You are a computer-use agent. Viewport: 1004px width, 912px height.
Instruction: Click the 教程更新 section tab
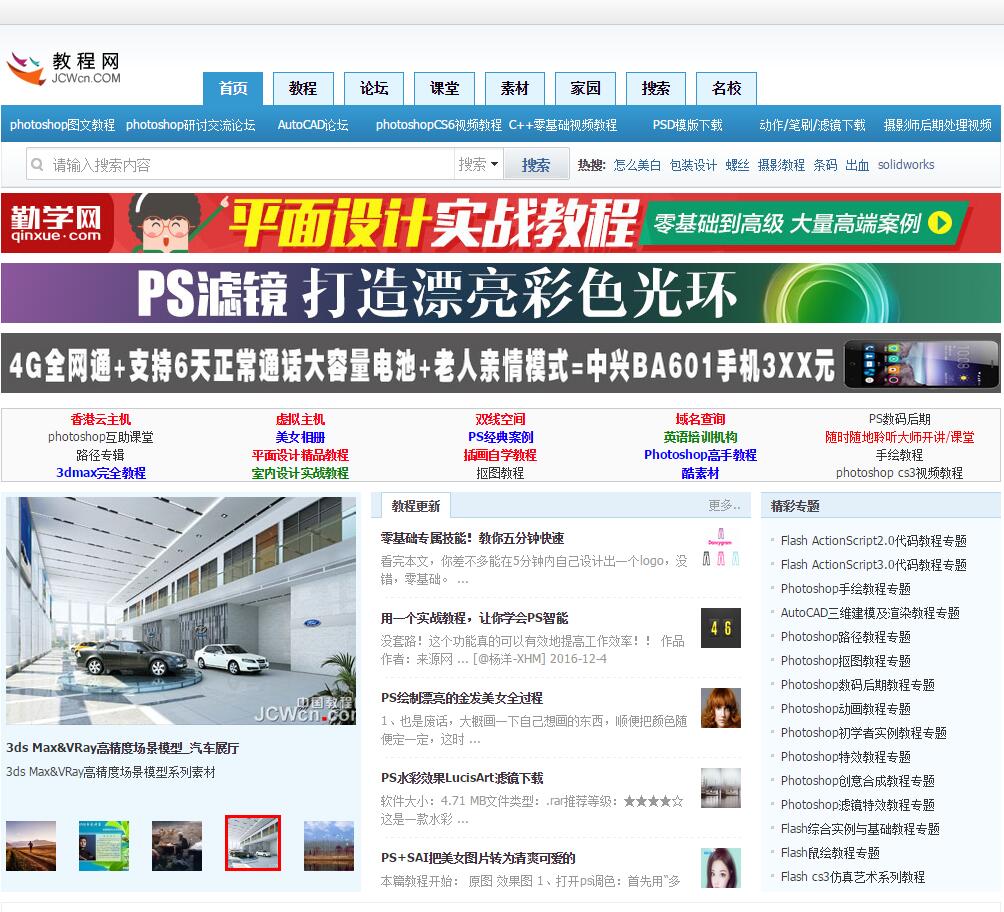point(416,506)
